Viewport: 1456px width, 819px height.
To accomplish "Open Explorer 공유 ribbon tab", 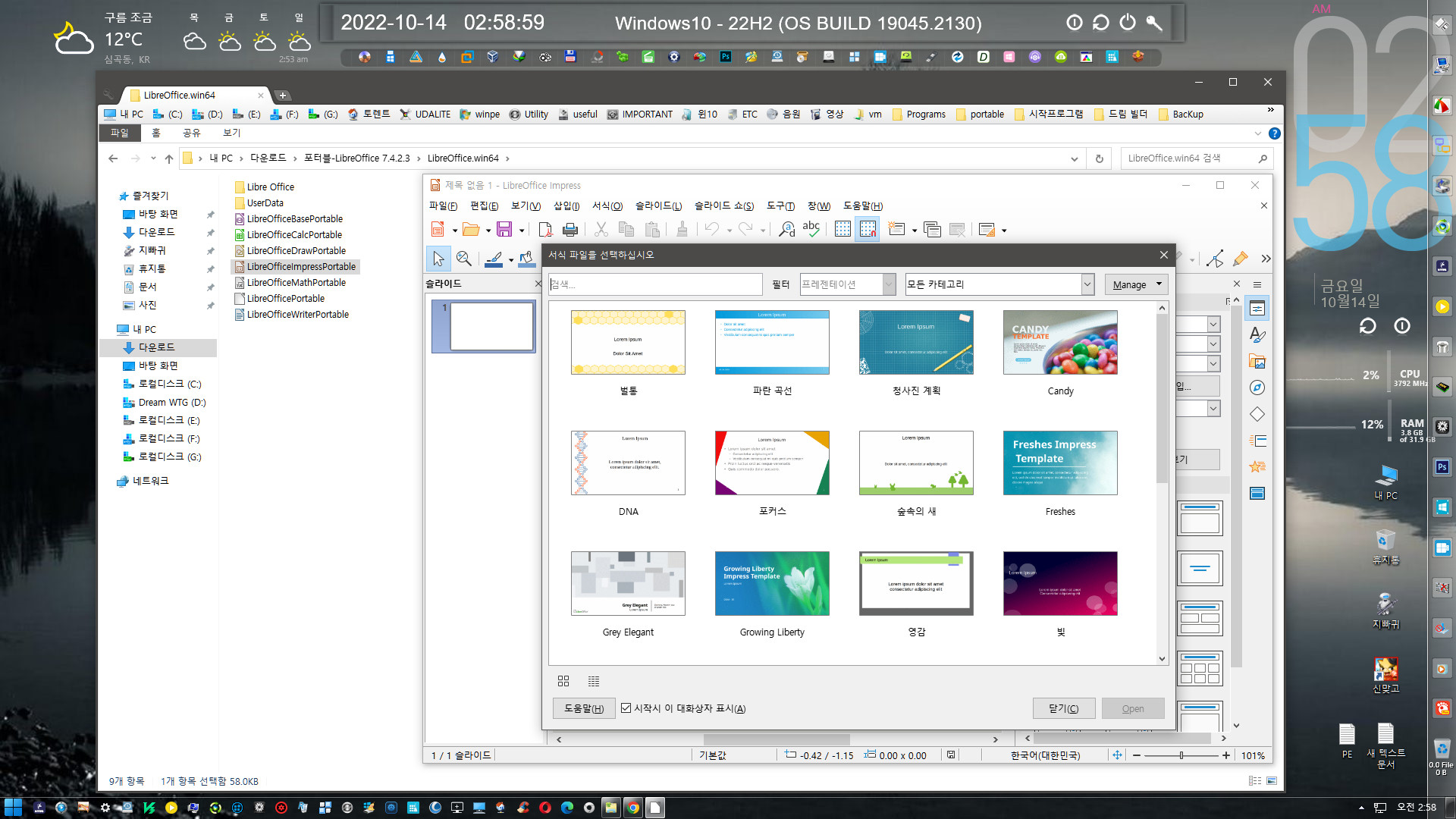I will click(191, 133).
